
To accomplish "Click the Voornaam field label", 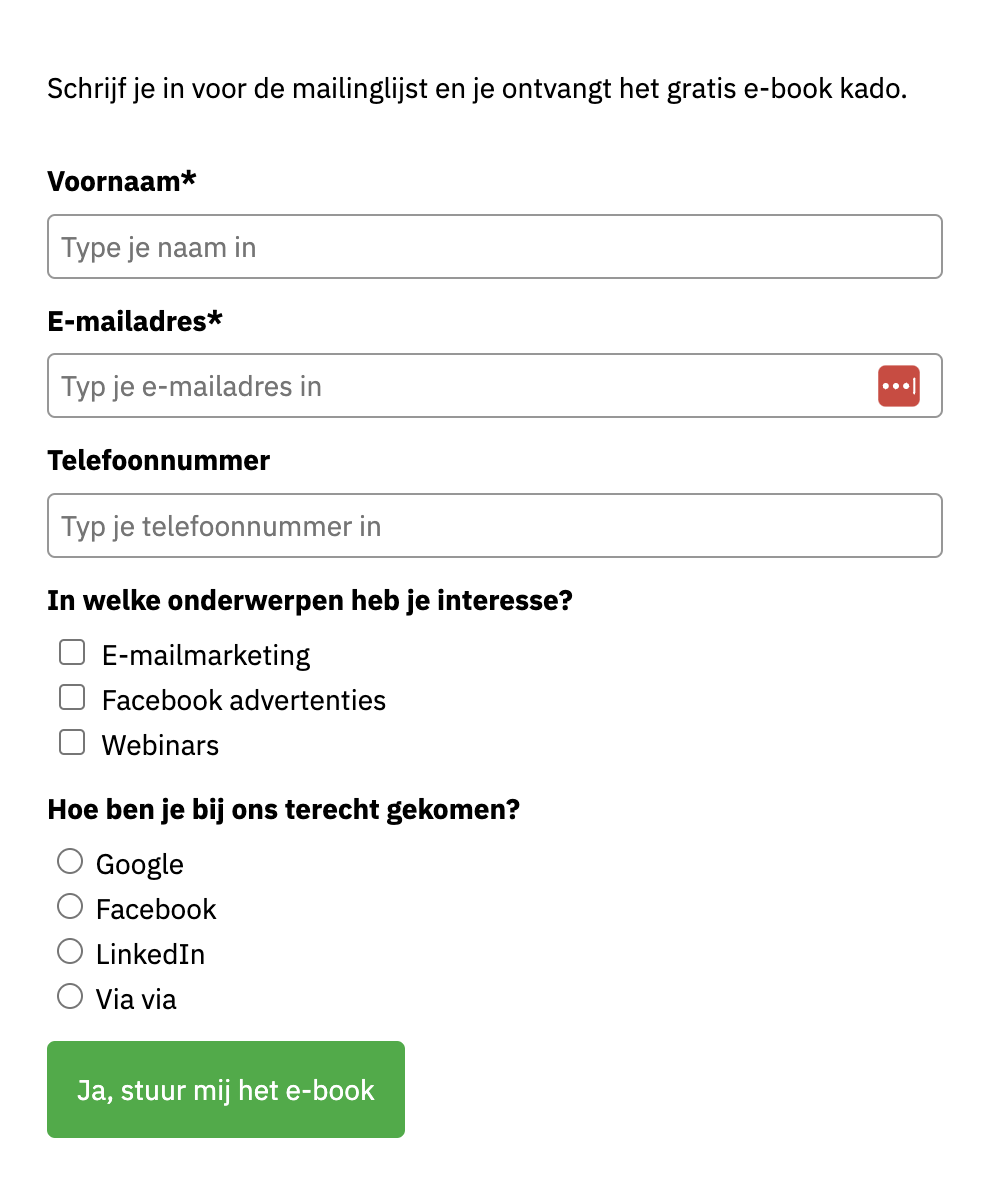I will point(121,181).
